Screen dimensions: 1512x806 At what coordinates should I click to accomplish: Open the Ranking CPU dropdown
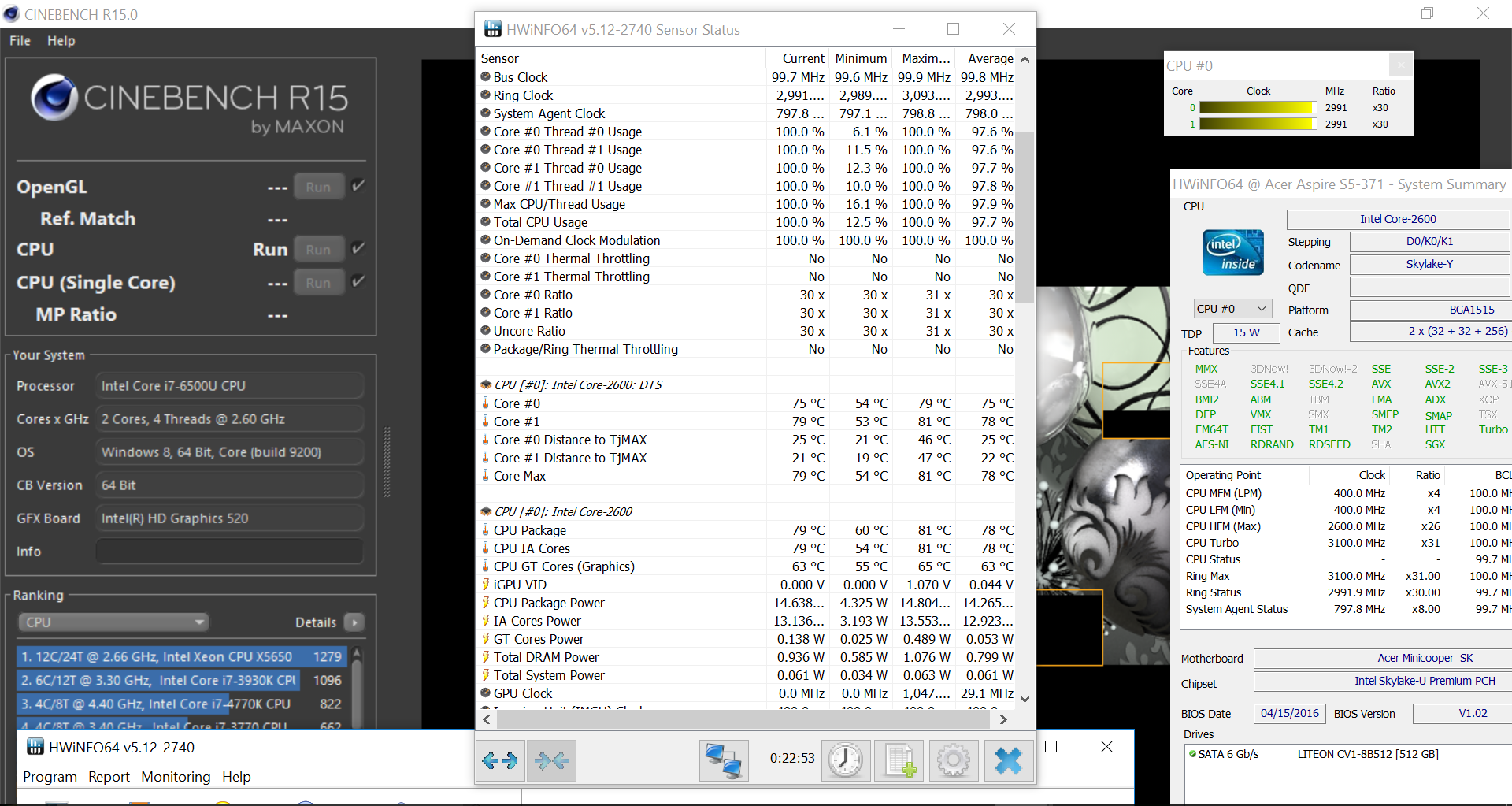pyautogui.click(x=113, y=622)
